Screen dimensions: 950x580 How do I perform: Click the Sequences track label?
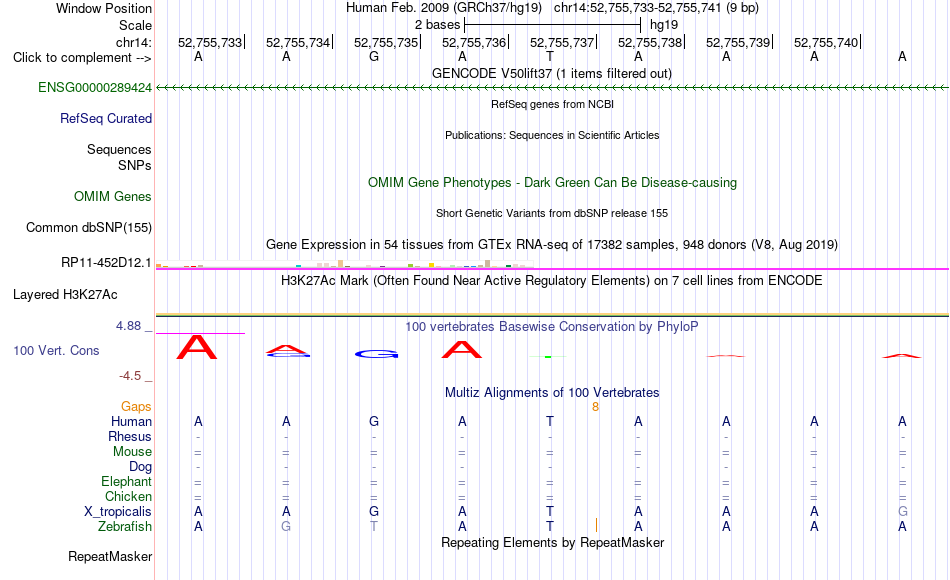[x=119, y=149]
